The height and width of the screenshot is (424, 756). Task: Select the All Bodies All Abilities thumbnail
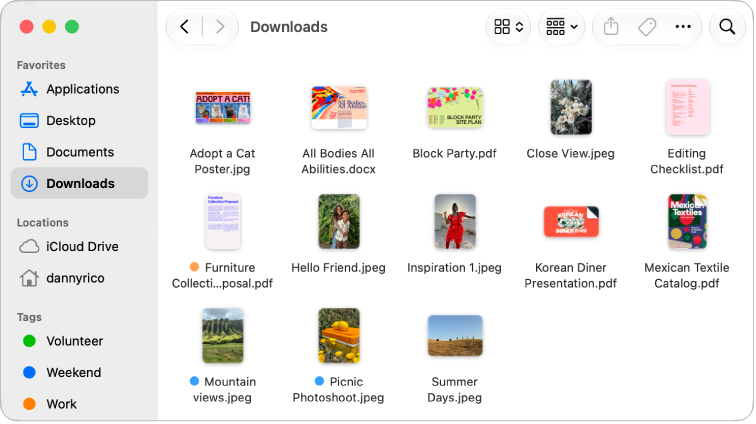pyautogui.click(x=339, y=107)
